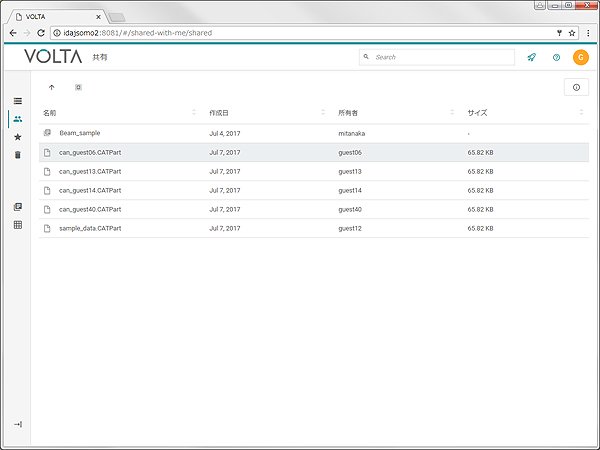This screenshot has height=450, width=600.
Task: Click the small square toolbar icon beside up arrow
Action: pos(78,87)
